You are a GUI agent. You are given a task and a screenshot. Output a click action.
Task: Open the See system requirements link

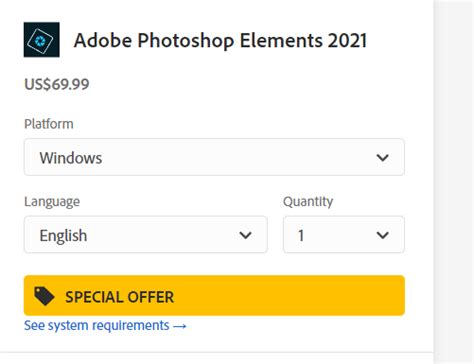pyautogui.click(x=105, y=325)
